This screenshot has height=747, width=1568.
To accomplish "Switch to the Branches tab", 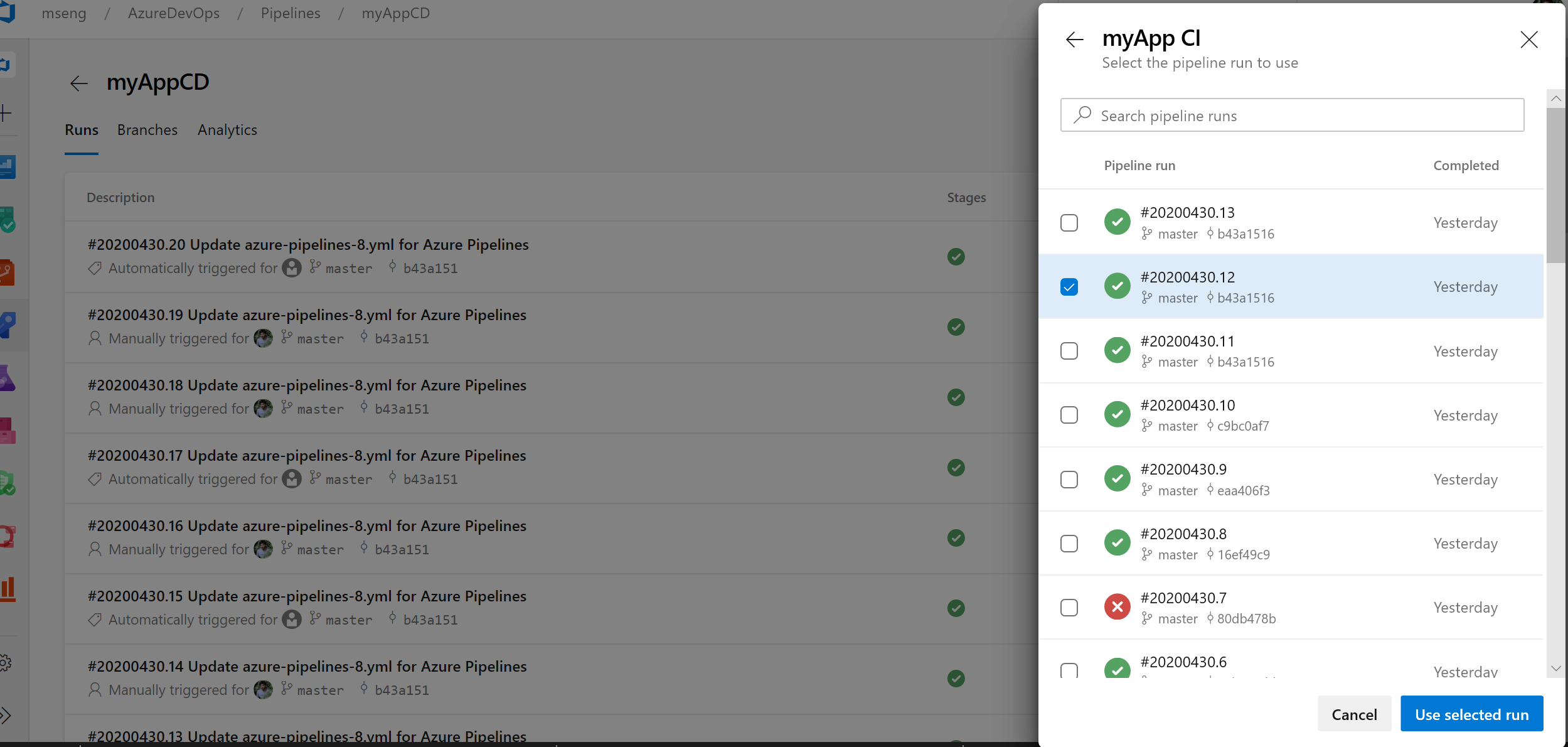I will click(147, 129).
